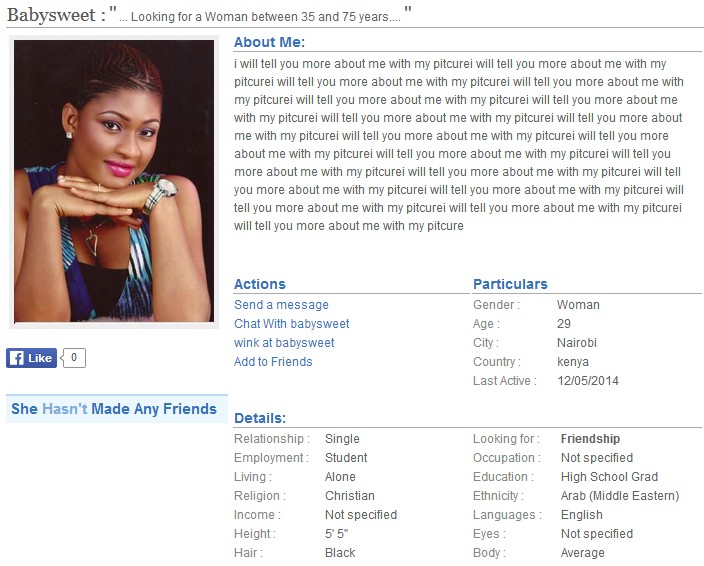Image resolution: width=704 pixels, height=566 pixels.
Task: Click Hair value Black
Action: 340,553
